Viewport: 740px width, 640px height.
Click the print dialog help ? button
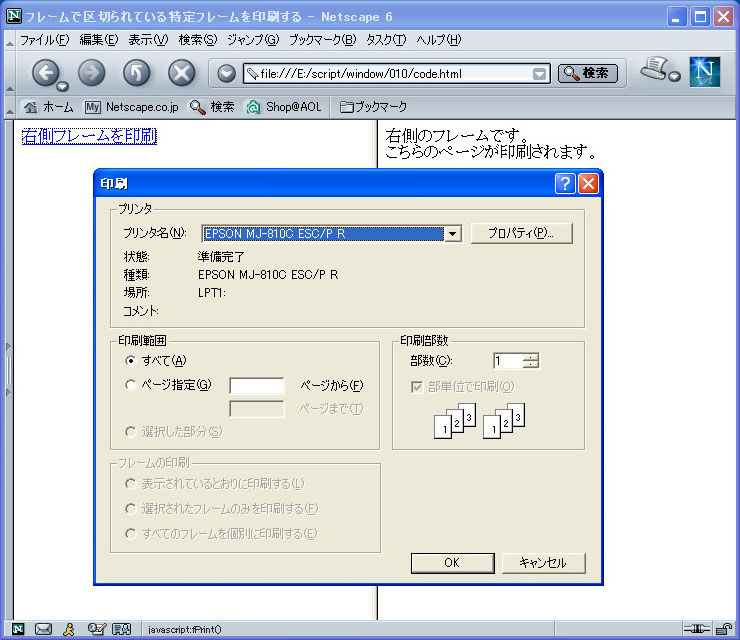click(x=565, y=184)
